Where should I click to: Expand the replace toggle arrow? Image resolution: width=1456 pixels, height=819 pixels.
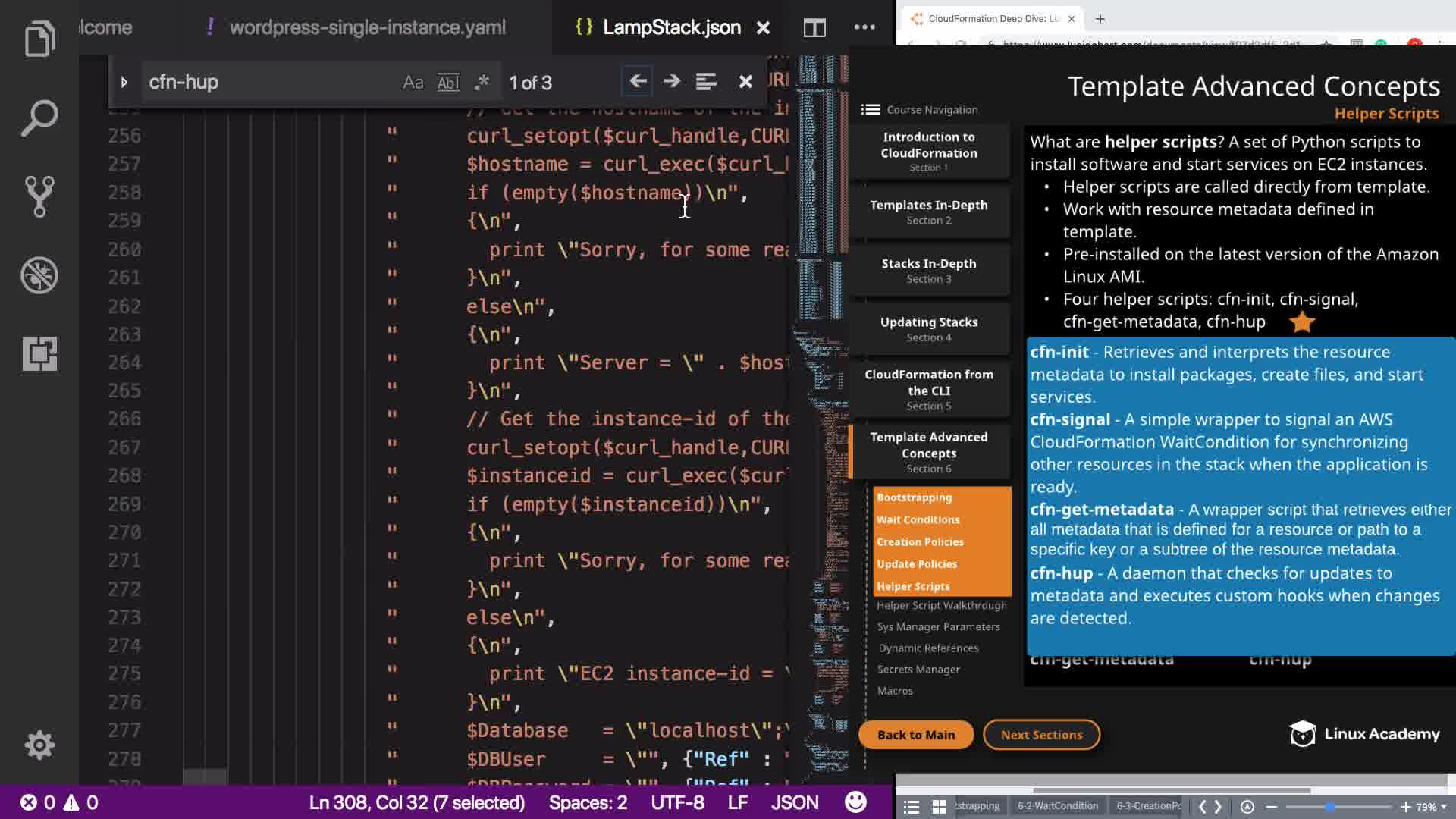124,82
